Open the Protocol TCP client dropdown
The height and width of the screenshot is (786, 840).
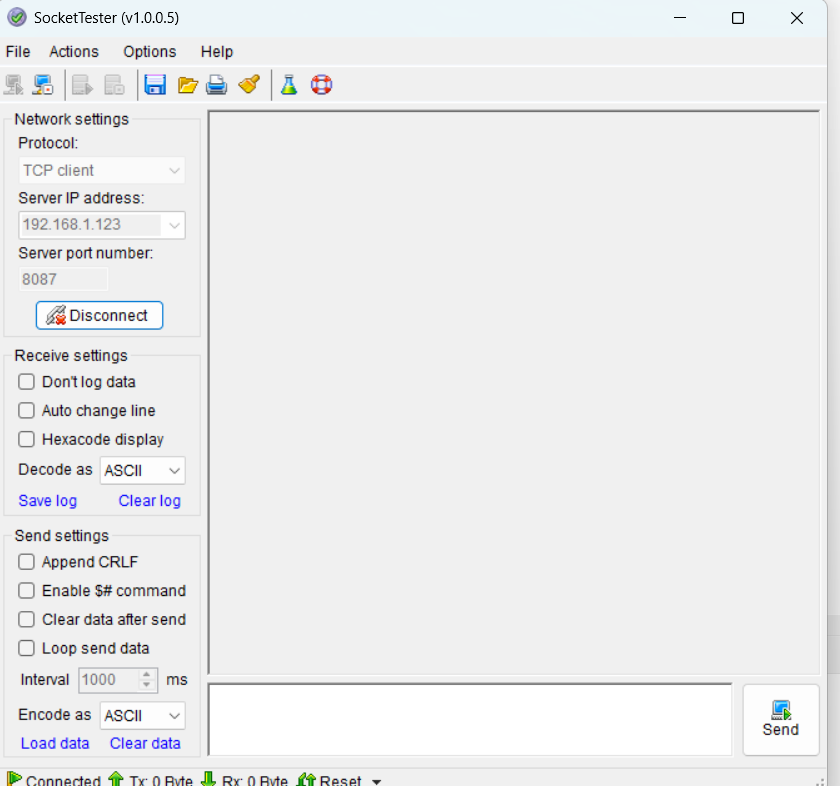102,170
